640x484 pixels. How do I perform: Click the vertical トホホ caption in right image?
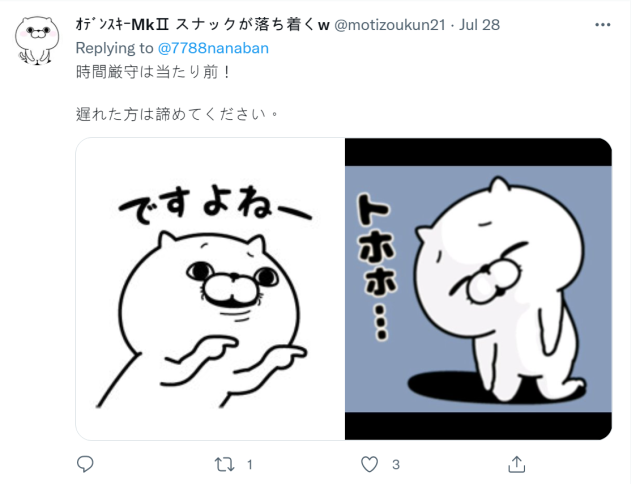coord(376,267)
